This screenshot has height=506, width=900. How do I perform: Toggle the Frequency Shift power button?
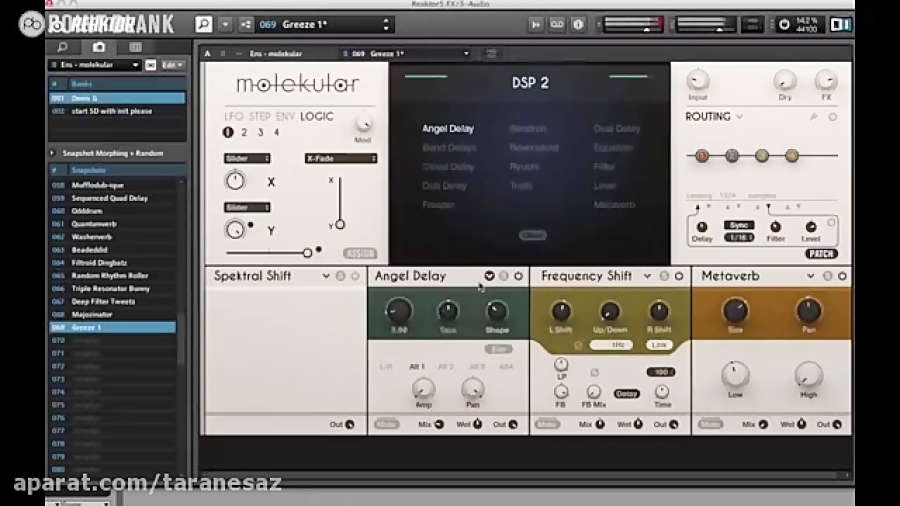point(679,277)
